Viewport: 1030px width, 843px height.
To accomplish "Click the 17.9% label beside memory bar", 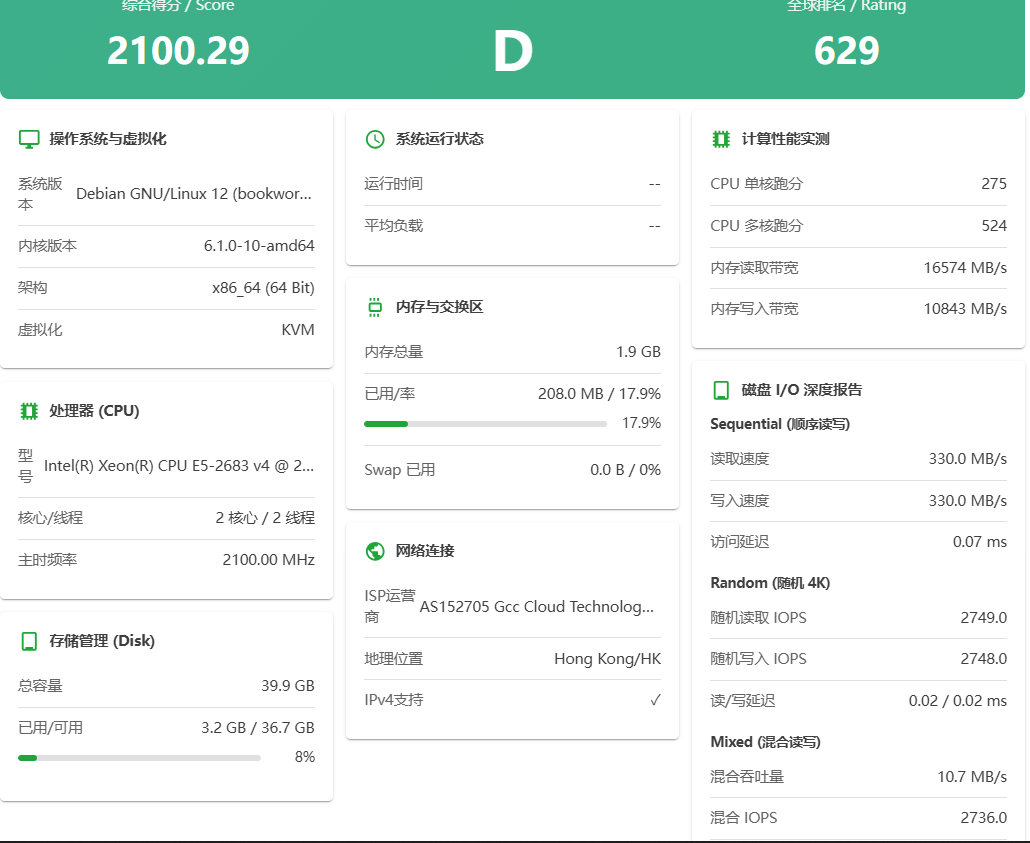I will [x=641, y=423].
